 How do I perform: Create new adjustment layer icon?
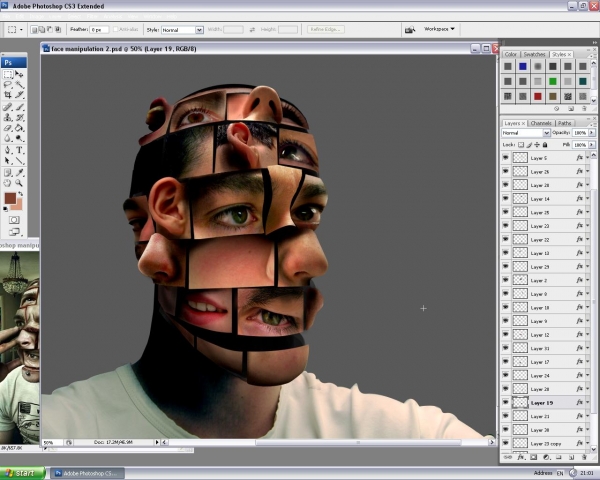546,457
